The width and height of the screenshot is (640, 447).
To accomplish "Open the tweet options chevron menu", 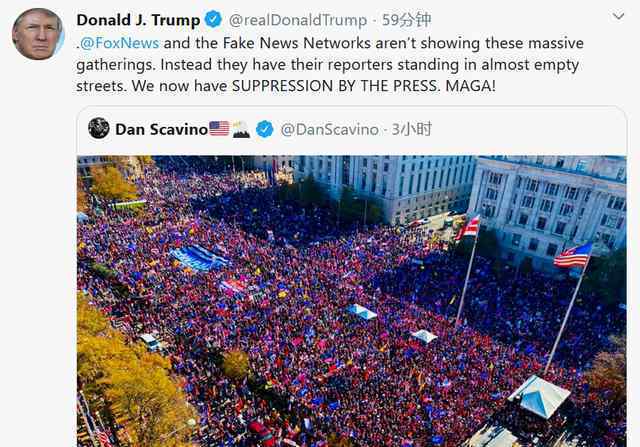I will pos(618,16).
